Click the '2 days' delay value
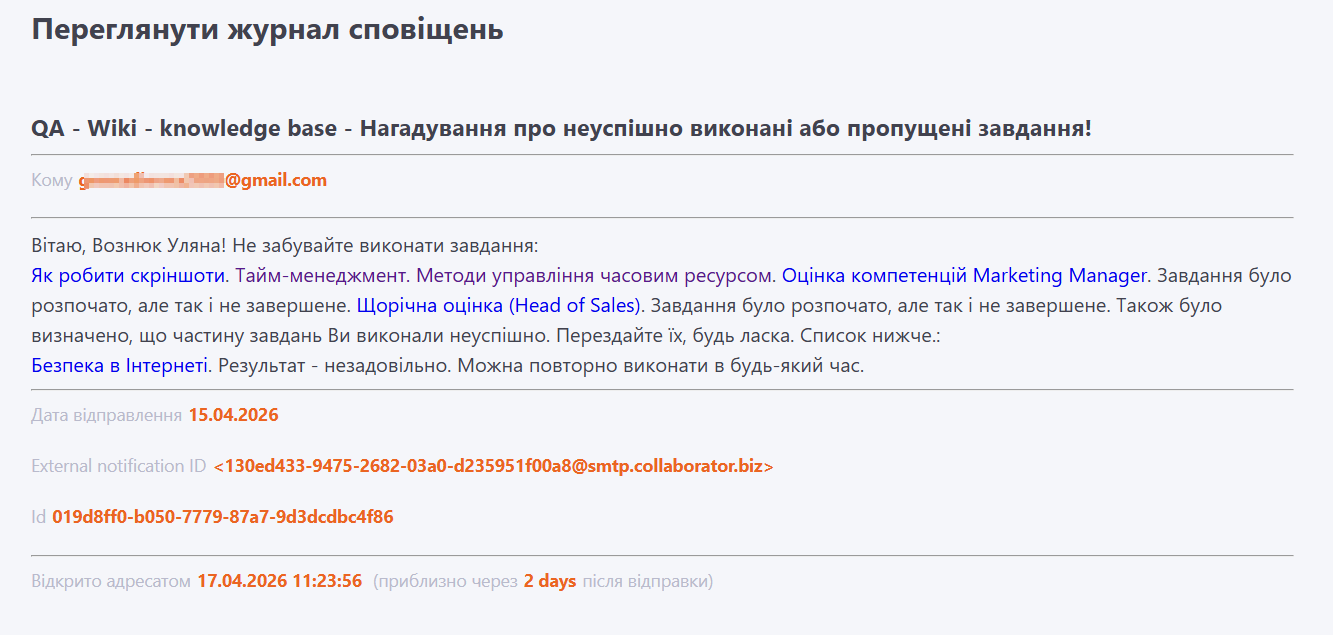Viewport: 1333px width, 635px height. click(550, 581)
